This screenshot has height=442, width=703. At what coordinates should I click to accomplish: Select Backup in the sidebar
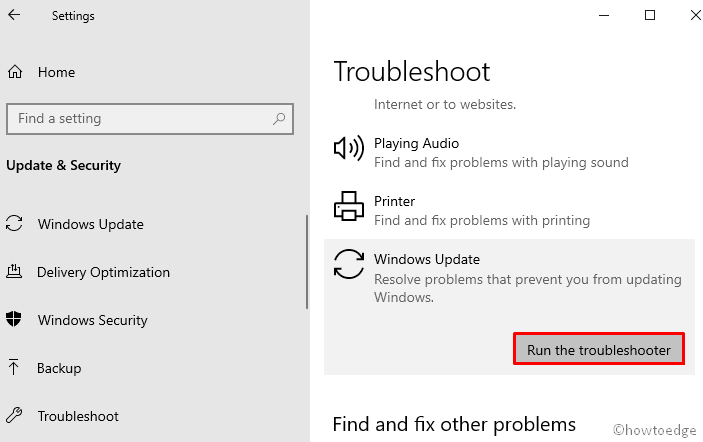[58, 368]
